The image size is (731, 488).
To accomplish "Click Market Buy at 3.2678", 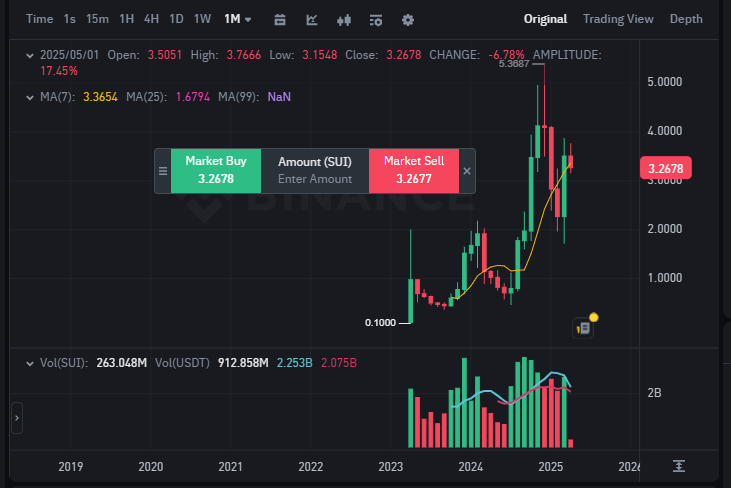I will point(216,171).
